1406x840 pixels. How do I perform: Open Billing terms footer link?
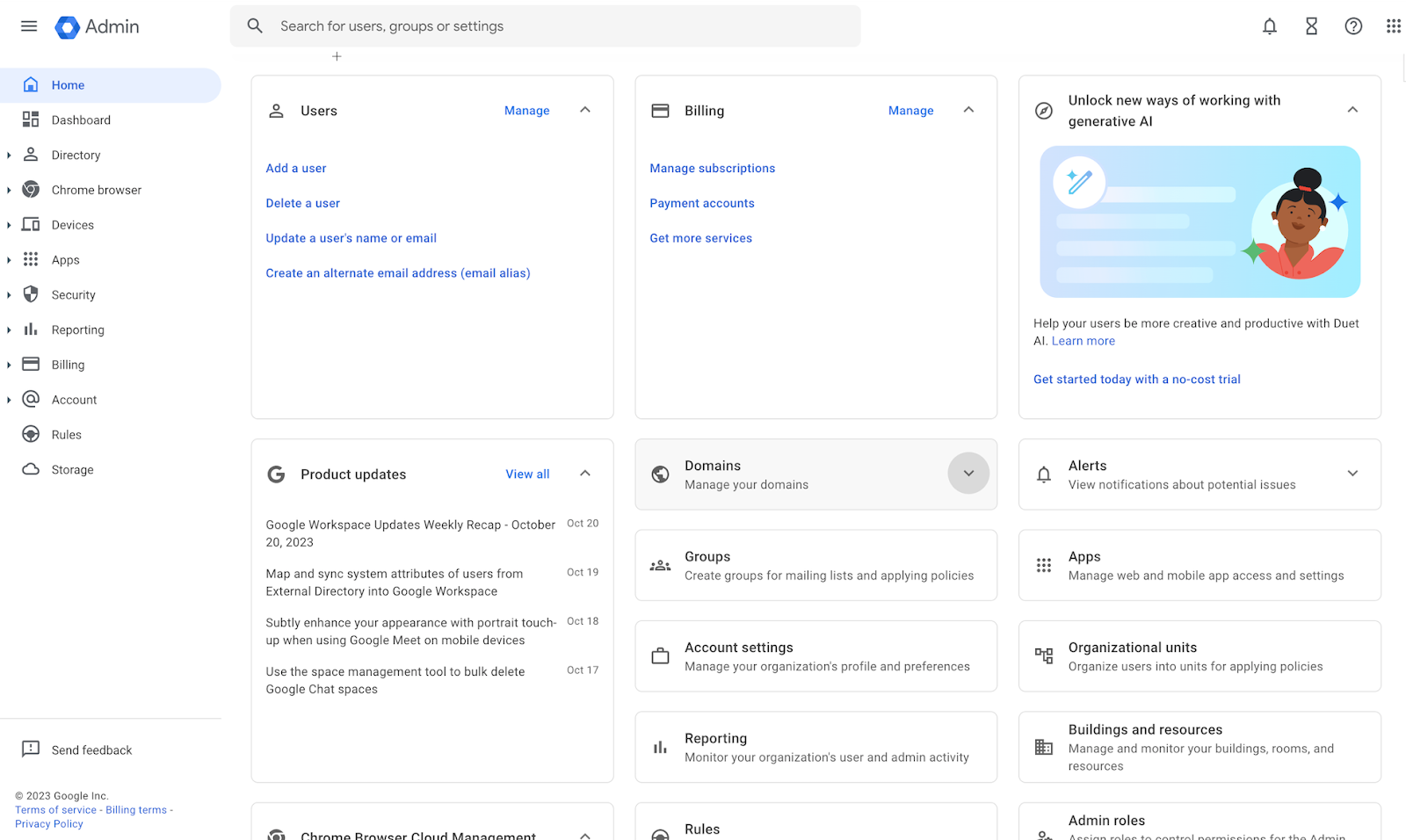(136, 810)
